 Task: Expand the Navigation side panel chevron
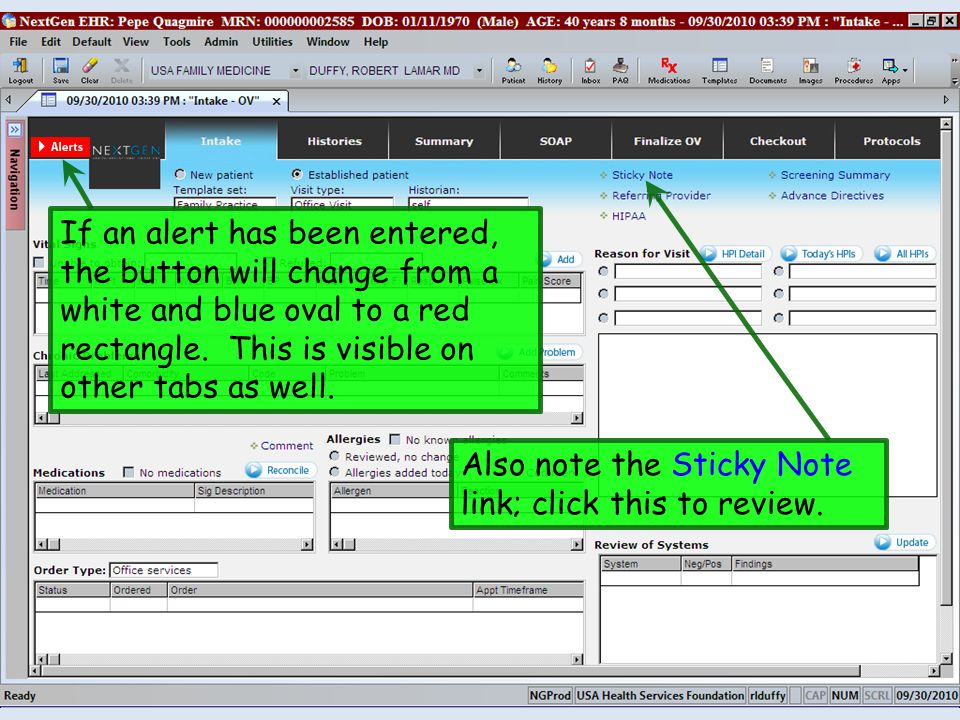click(14, 130)
